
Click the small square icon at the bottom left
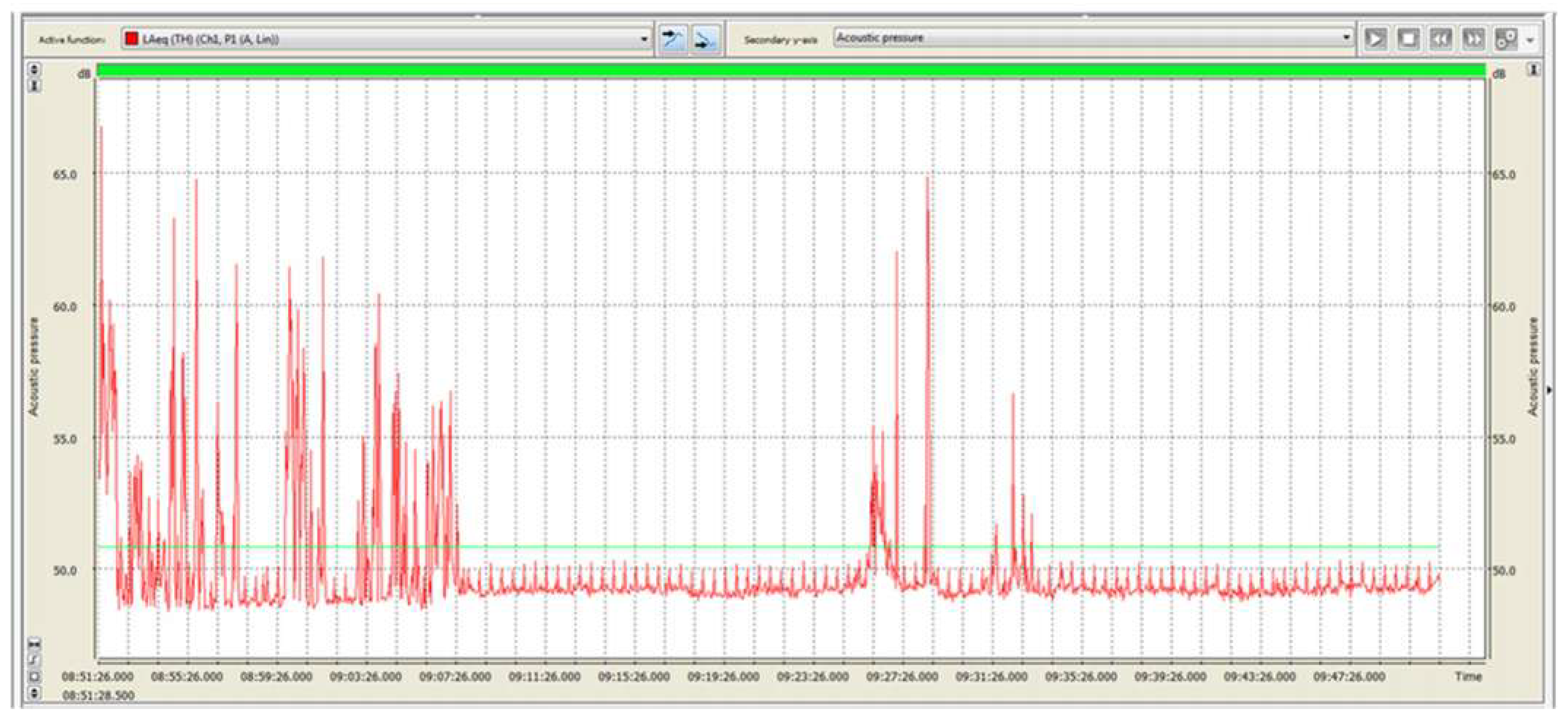click(35, 676)
